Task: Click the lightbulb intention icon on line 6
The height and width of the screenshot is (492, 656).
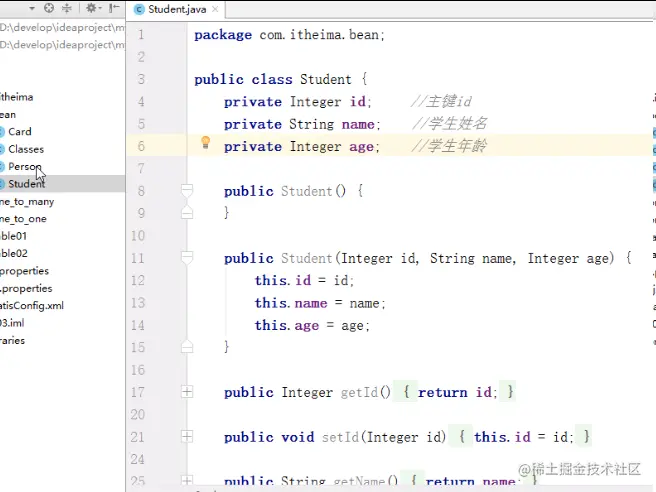Action: coord(205,143)
